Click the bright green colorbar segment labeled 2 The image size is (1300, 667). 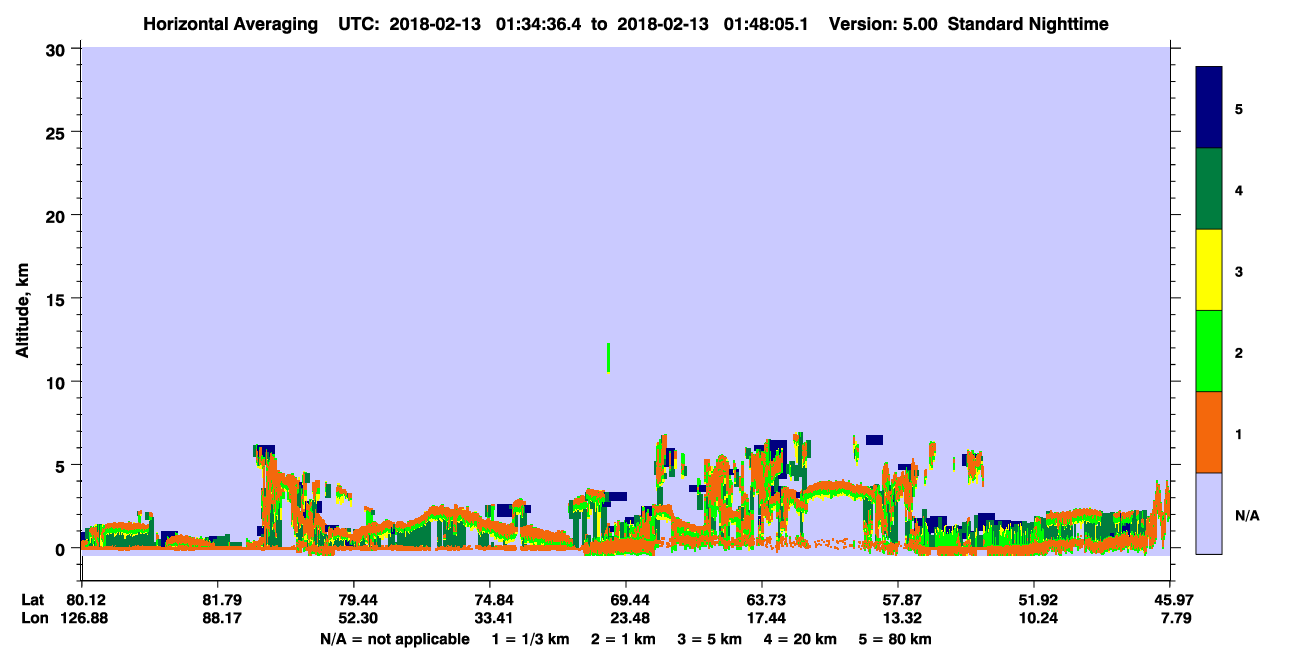click(1209, 351)
